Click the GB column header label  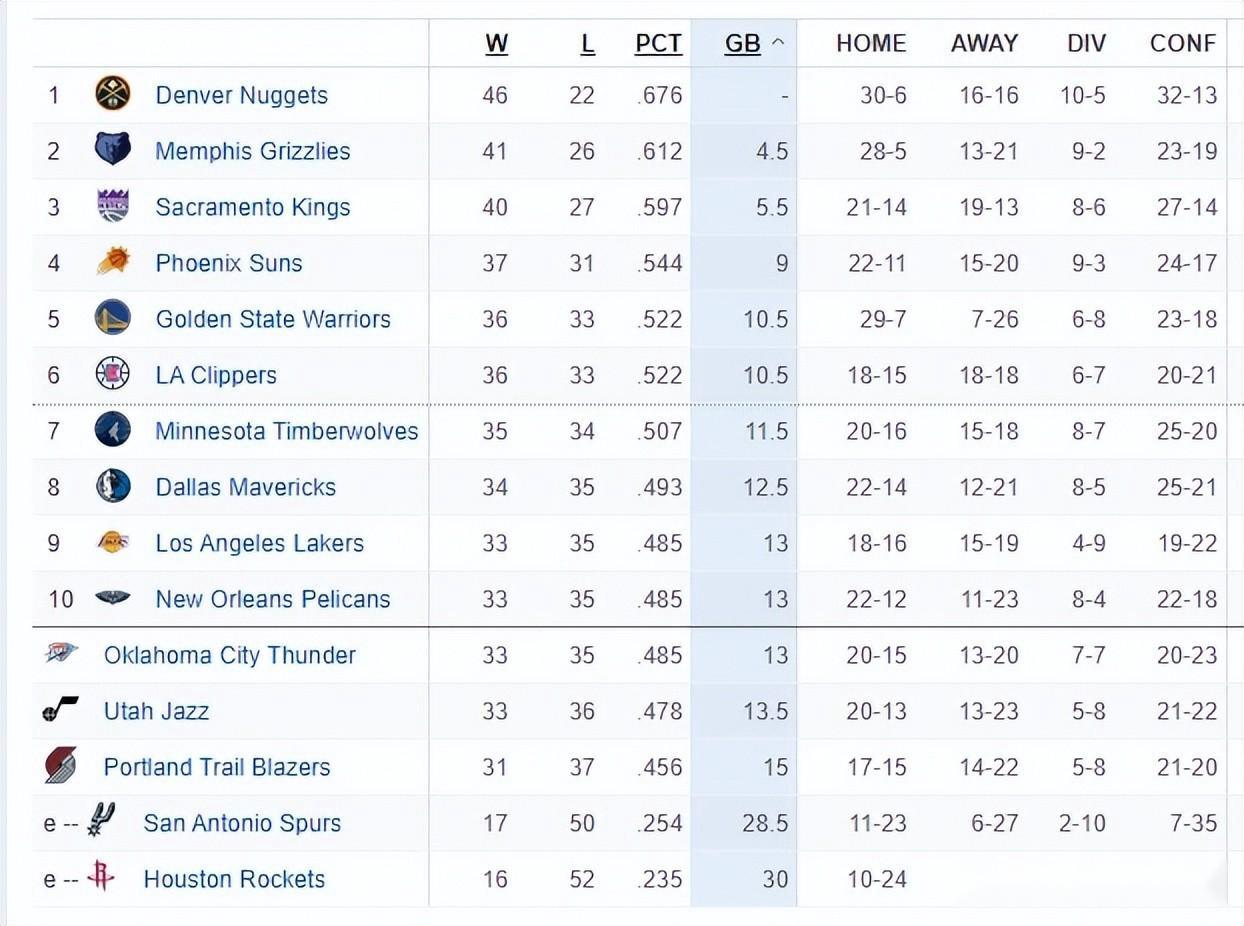click(x=742, y=44)
